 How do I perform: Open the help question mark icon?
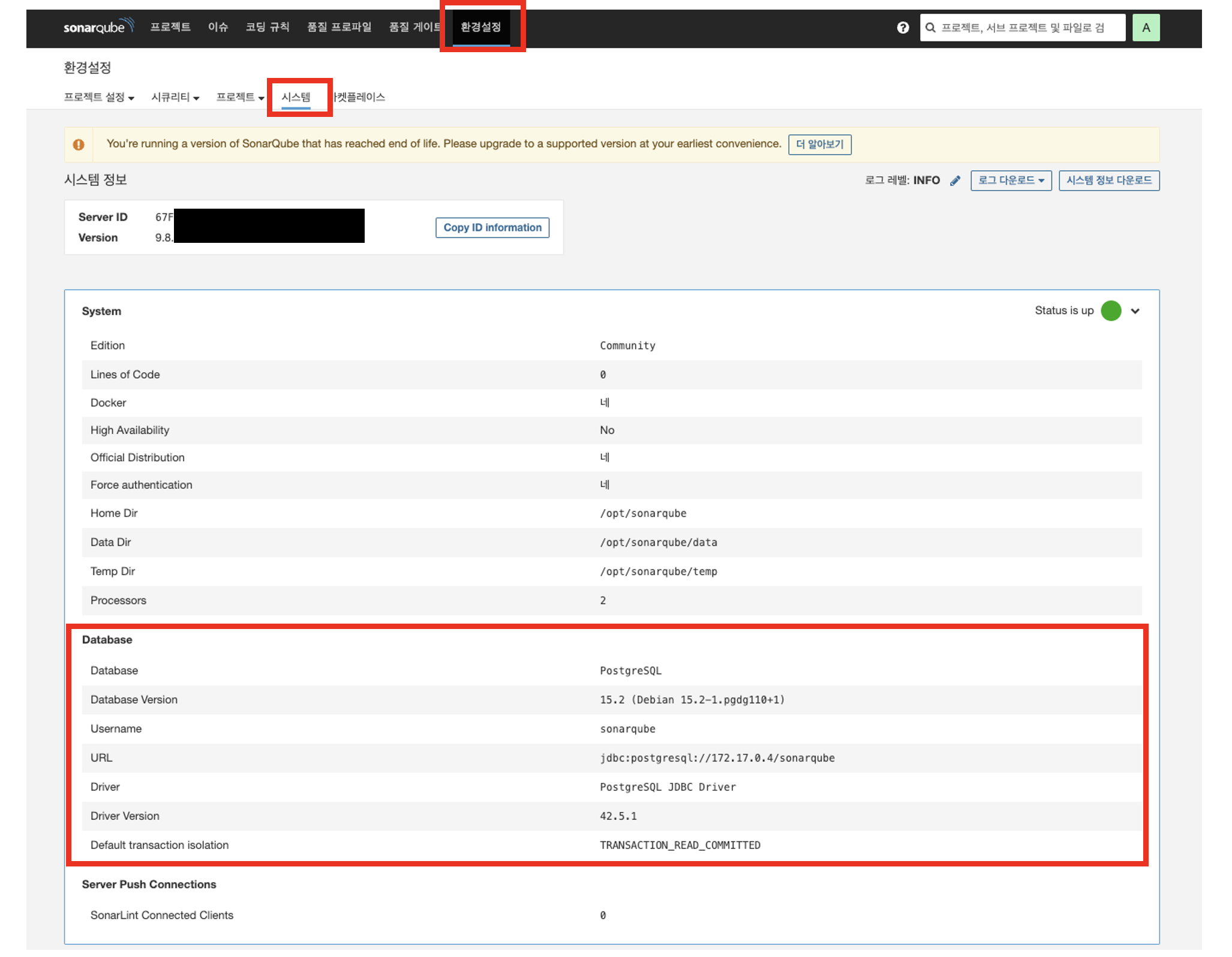903,28
